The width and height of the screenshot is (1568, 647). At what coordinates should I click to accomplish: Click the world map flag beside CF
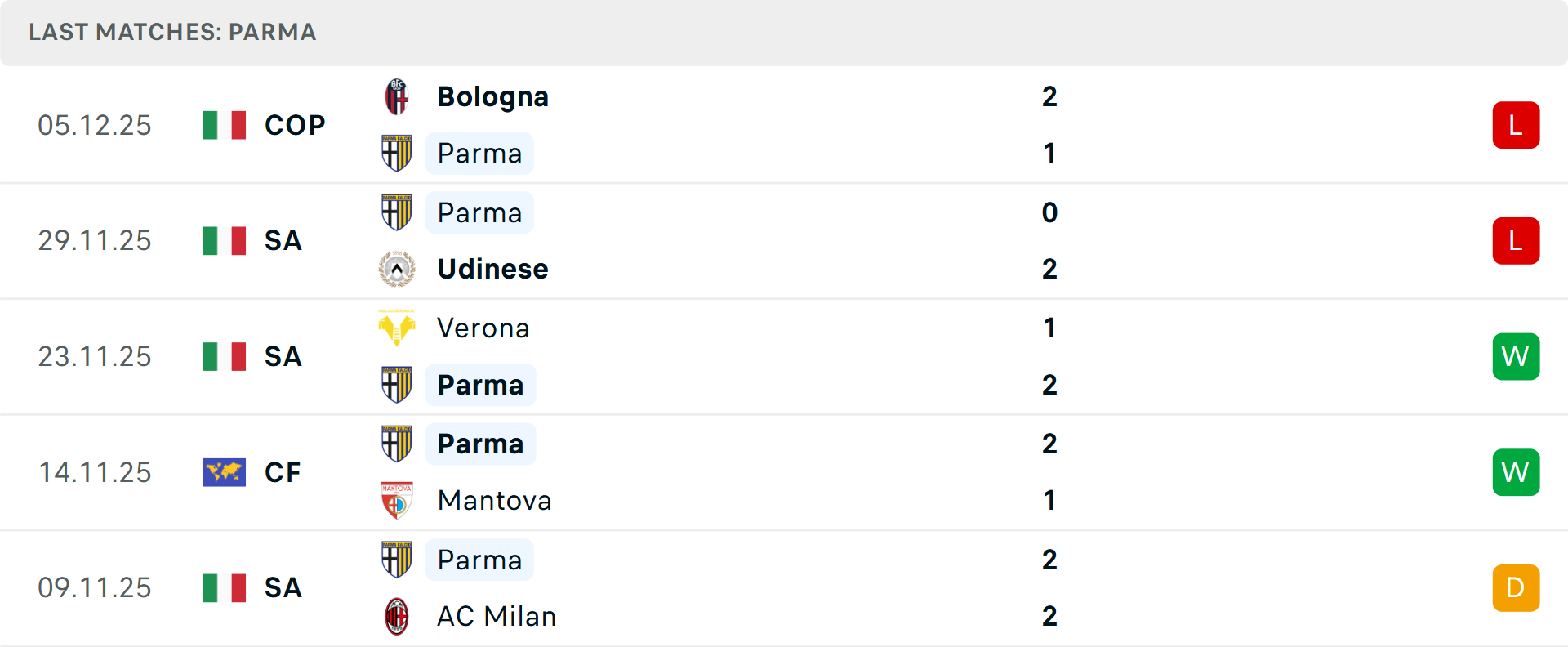(225, 472)
